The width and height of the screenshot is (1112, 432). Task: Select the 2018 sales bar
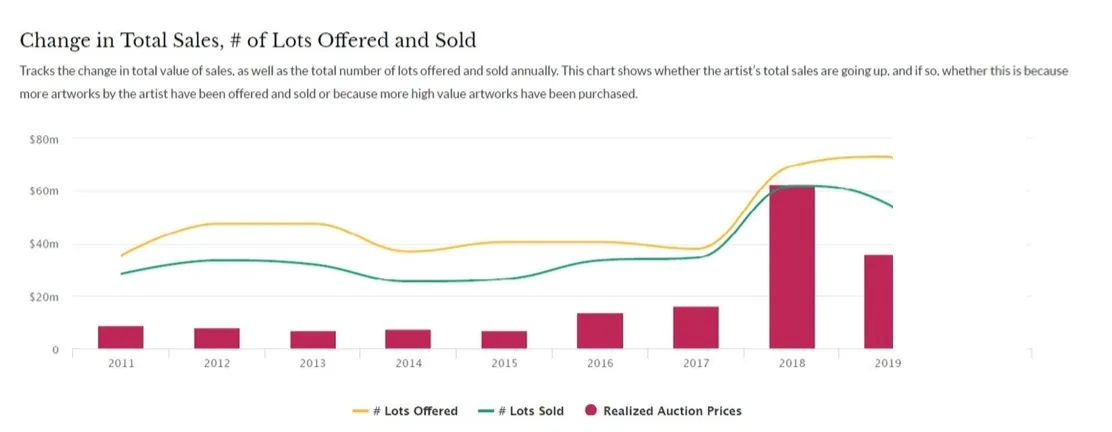(791, 267)
